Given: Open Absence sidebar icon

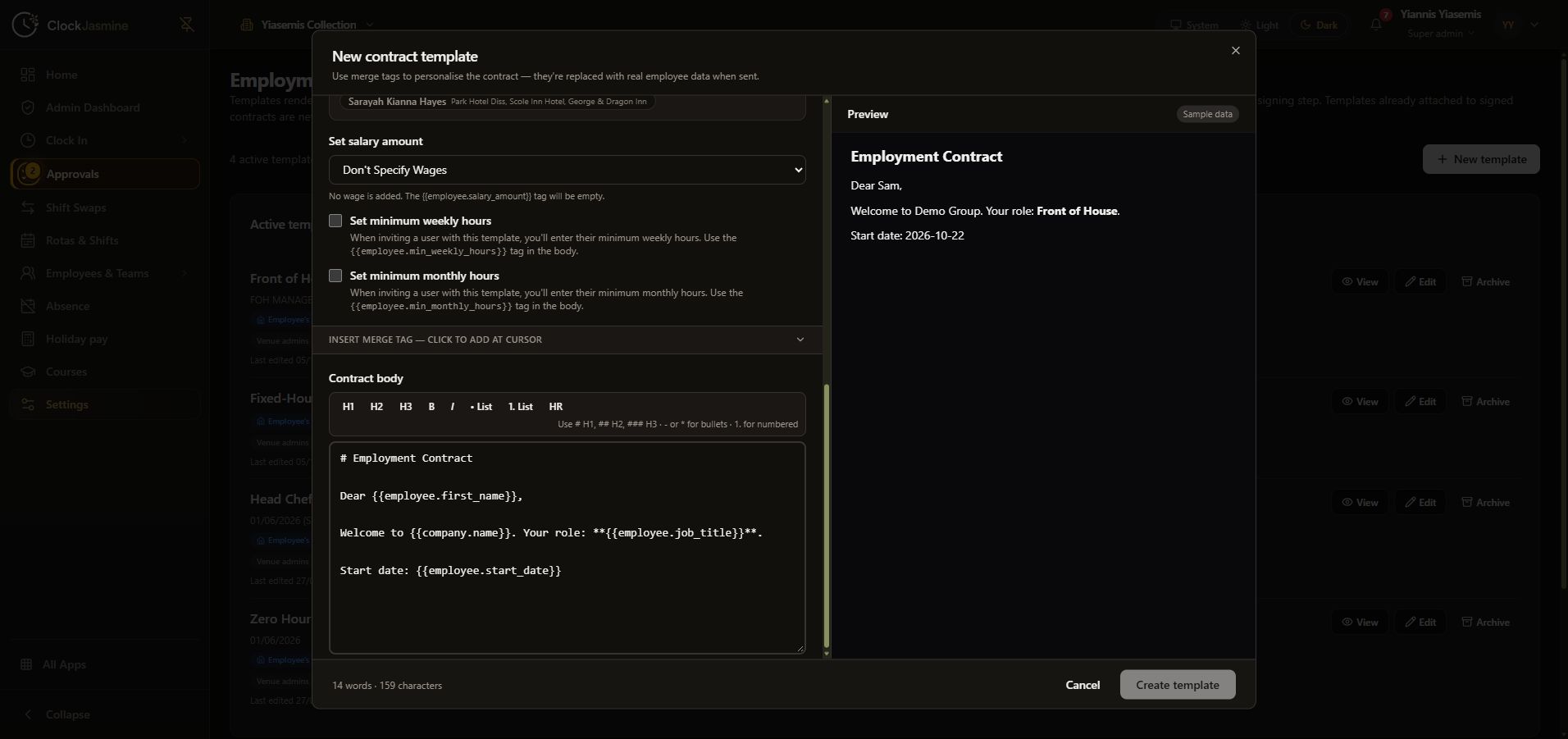Looking at the screenshot, I should point(28,306).
